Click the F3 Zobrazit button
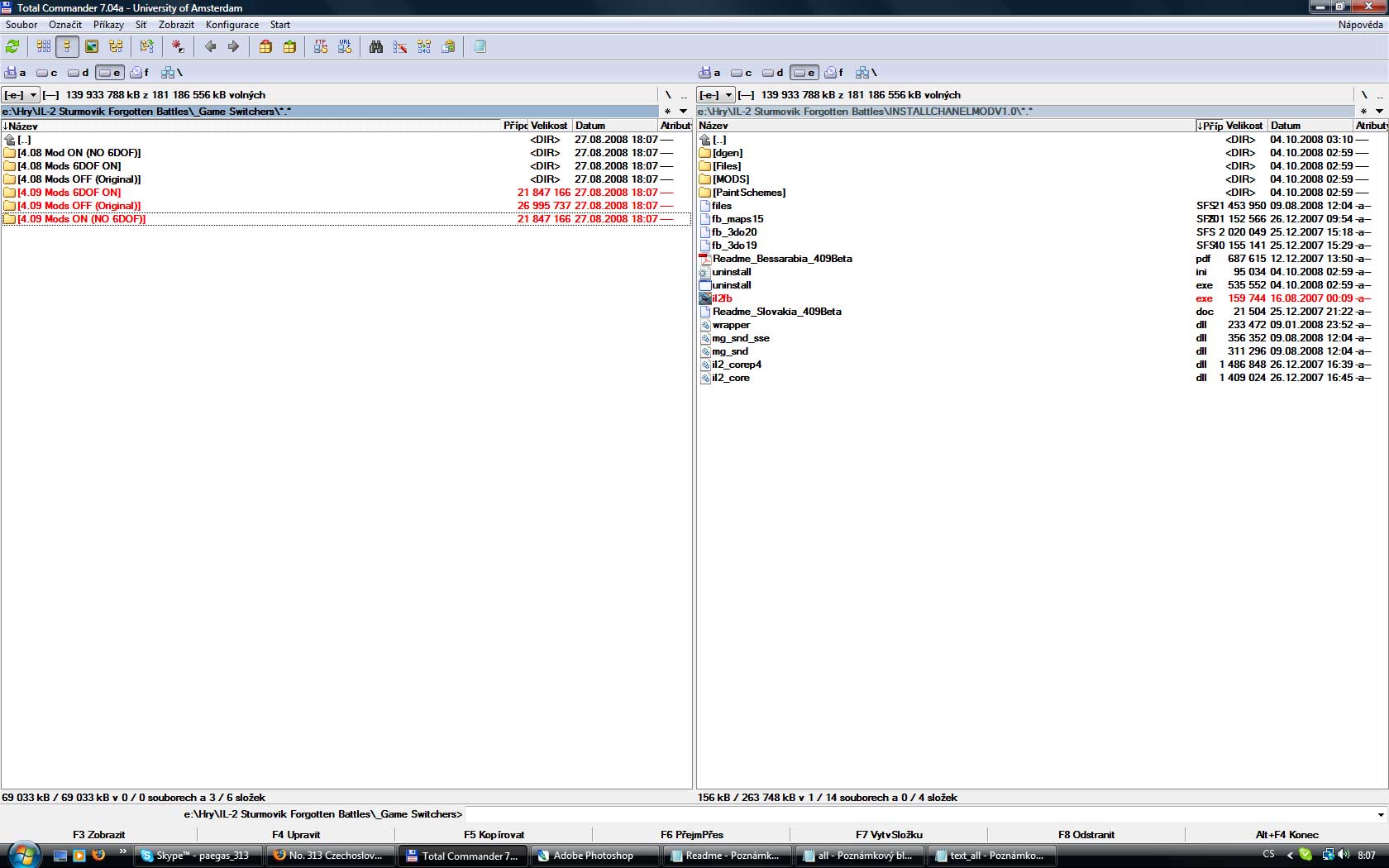Screen dimensions: 1389x868 (99, 835)
